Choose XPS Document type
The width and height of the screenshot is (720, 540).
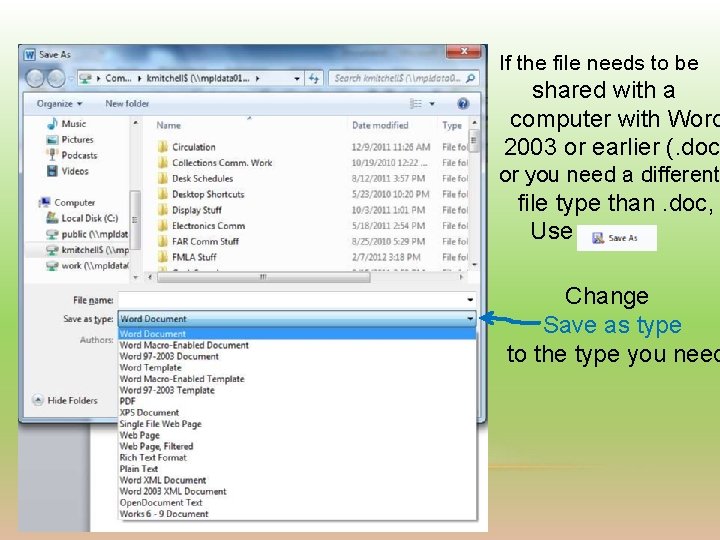click(x=297, y=413)
